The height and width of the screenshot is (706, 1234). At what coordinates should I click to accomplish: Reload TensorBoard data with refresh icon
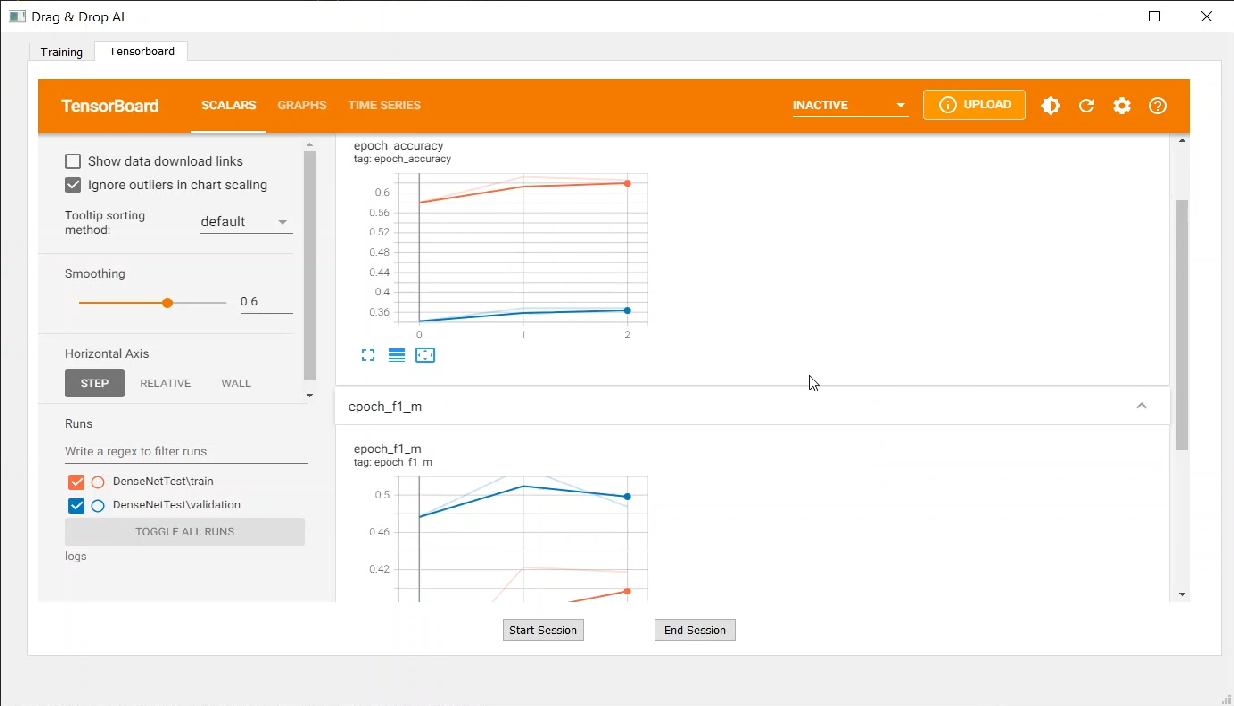click(1086, 105)
